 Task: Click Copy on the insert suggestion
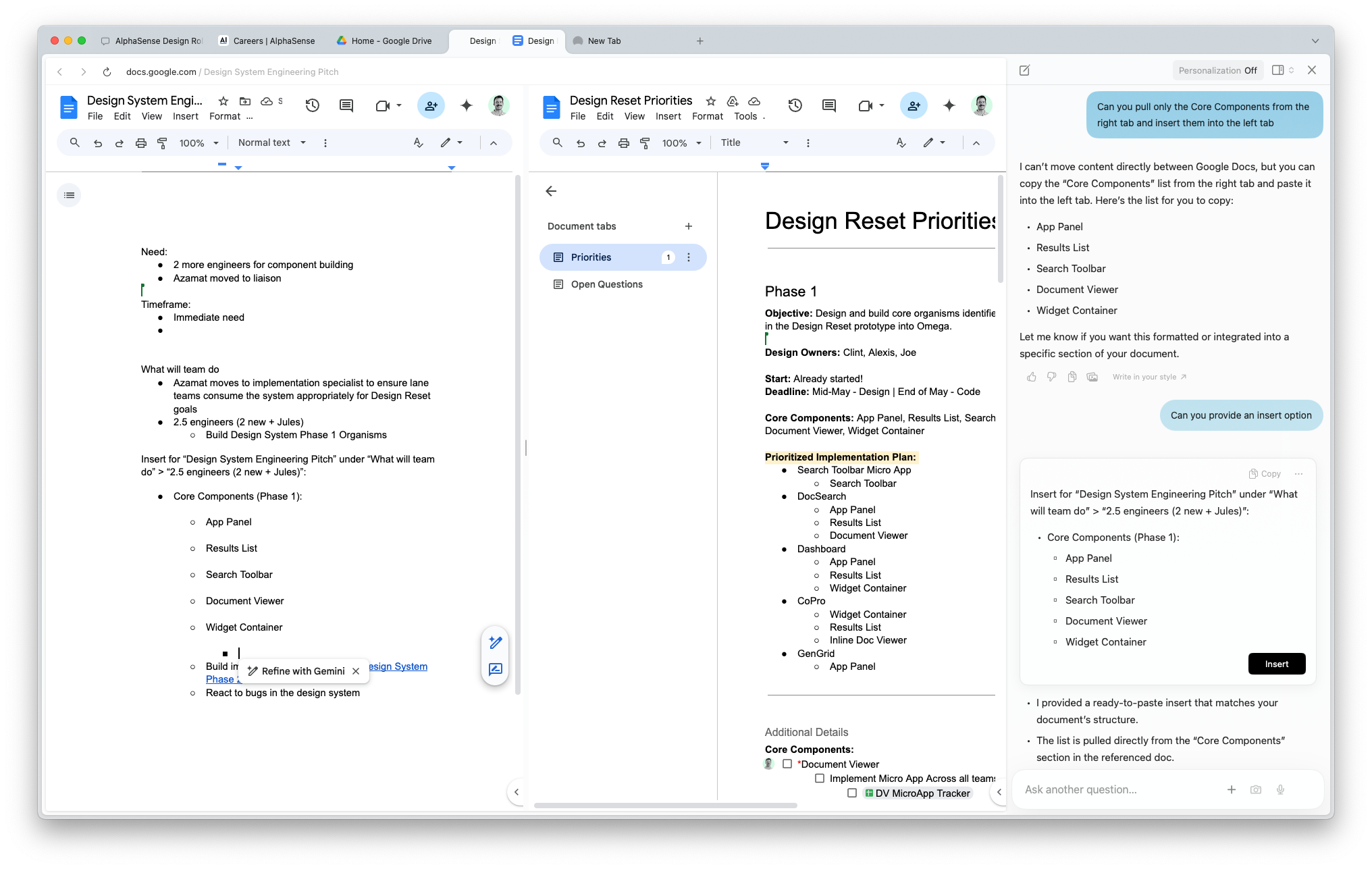coord(1264,474)
